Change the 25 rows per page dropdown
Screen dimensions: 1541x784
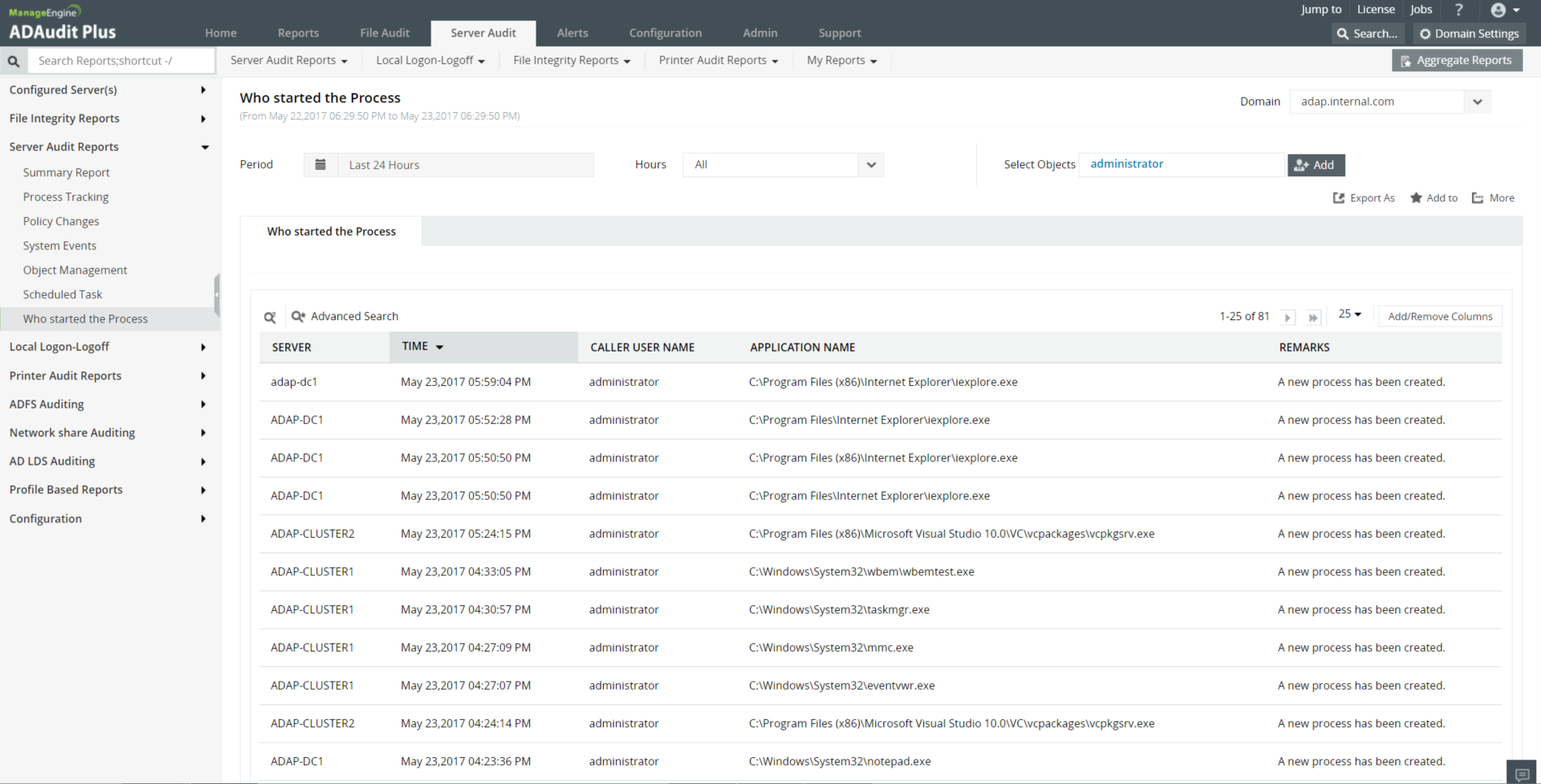click(1349, 314)
